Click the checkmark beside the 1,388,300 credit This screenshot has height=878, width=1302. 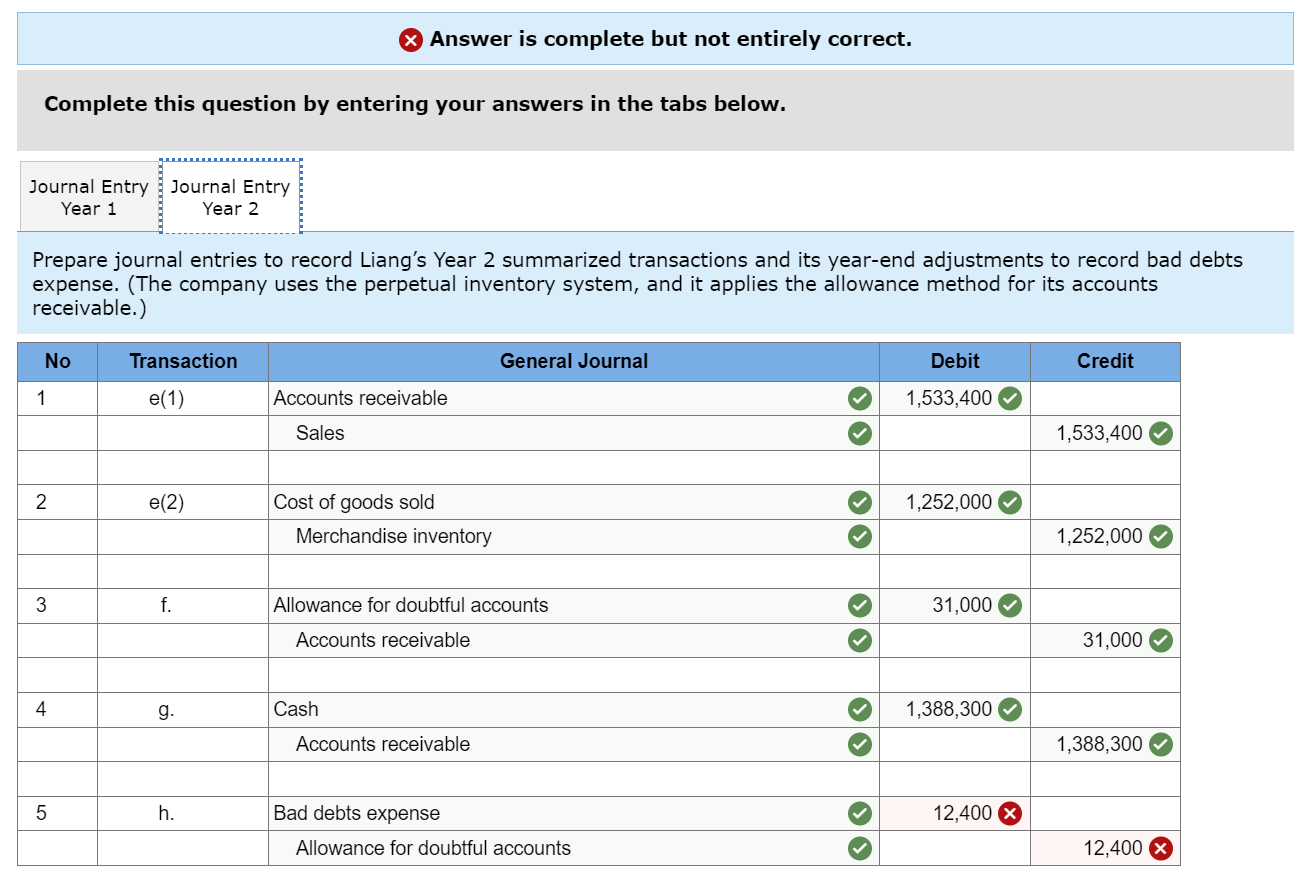point(1159,743)
